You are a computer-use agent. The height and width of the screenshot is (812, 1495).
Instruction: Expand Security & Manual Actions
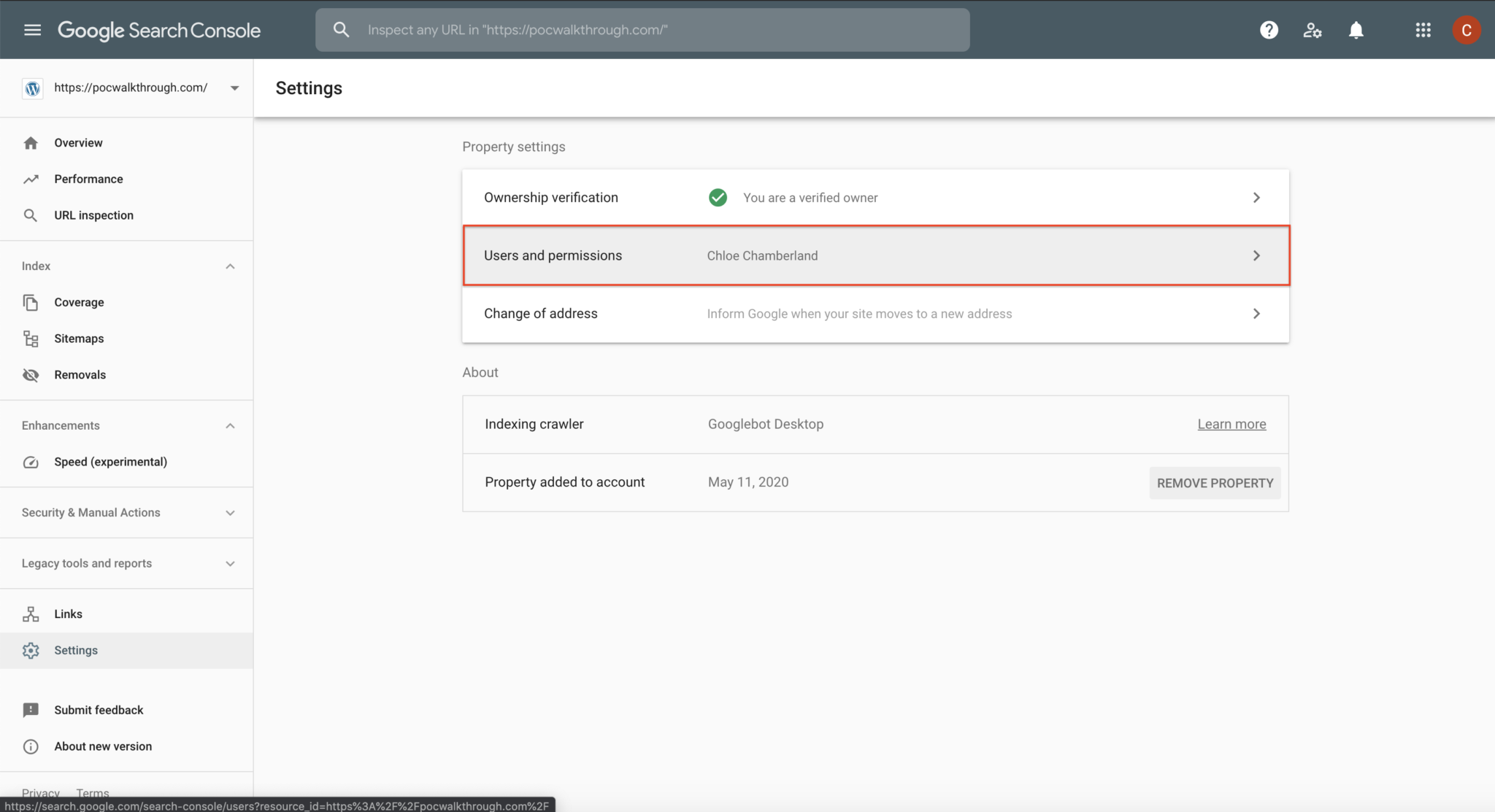[230, 512]
